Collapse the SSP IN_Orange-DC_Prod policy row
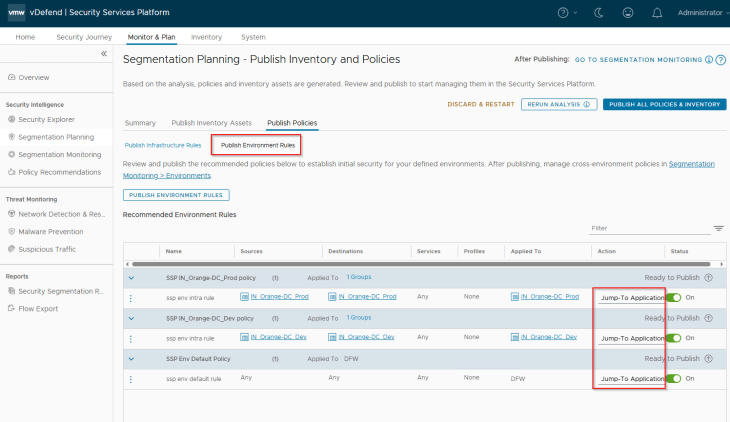This screenshot has height=422, width=730. 130,277
